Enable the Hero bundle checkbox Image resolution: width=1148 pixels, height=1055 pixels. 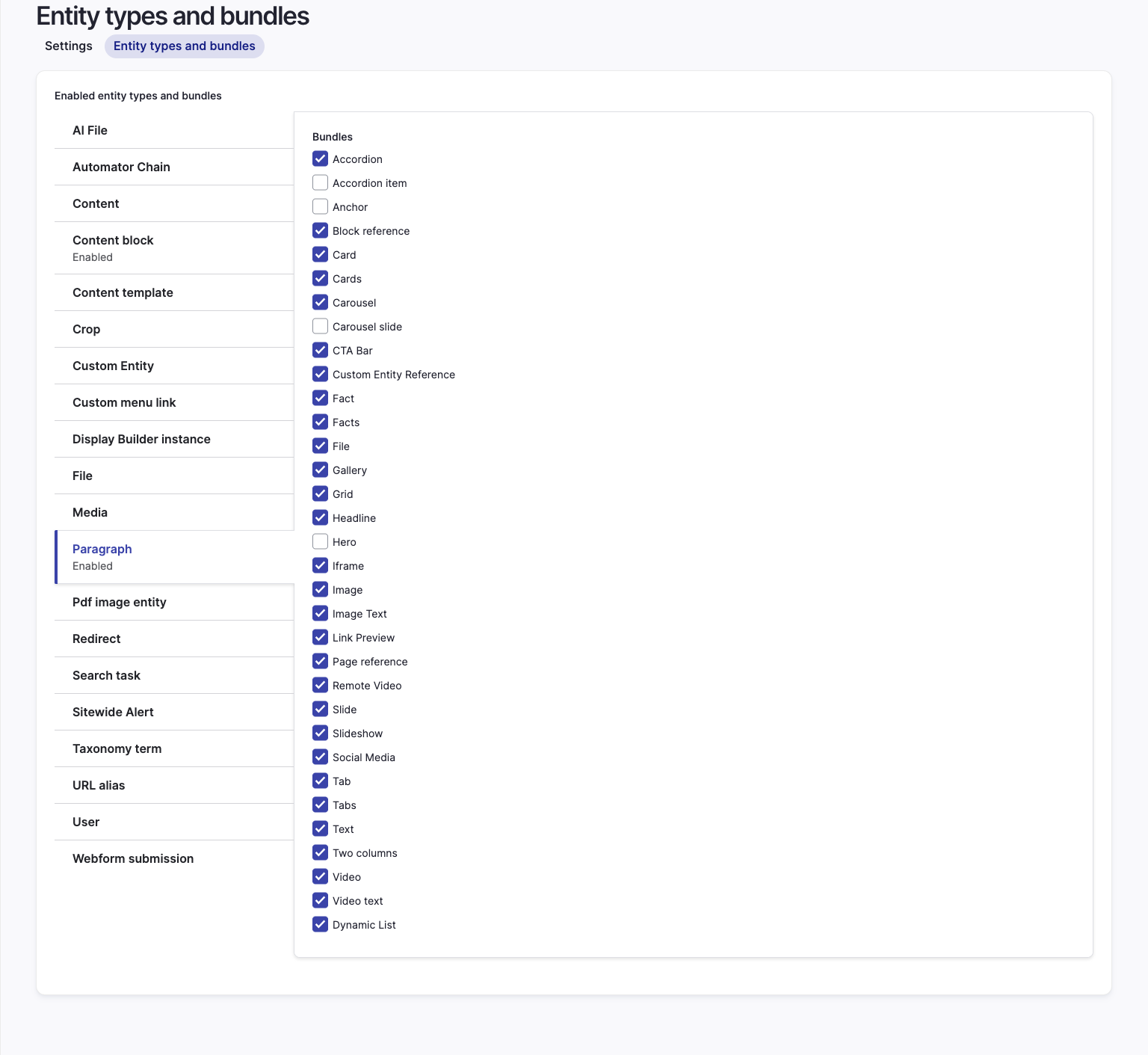click(x=320, y=541)
